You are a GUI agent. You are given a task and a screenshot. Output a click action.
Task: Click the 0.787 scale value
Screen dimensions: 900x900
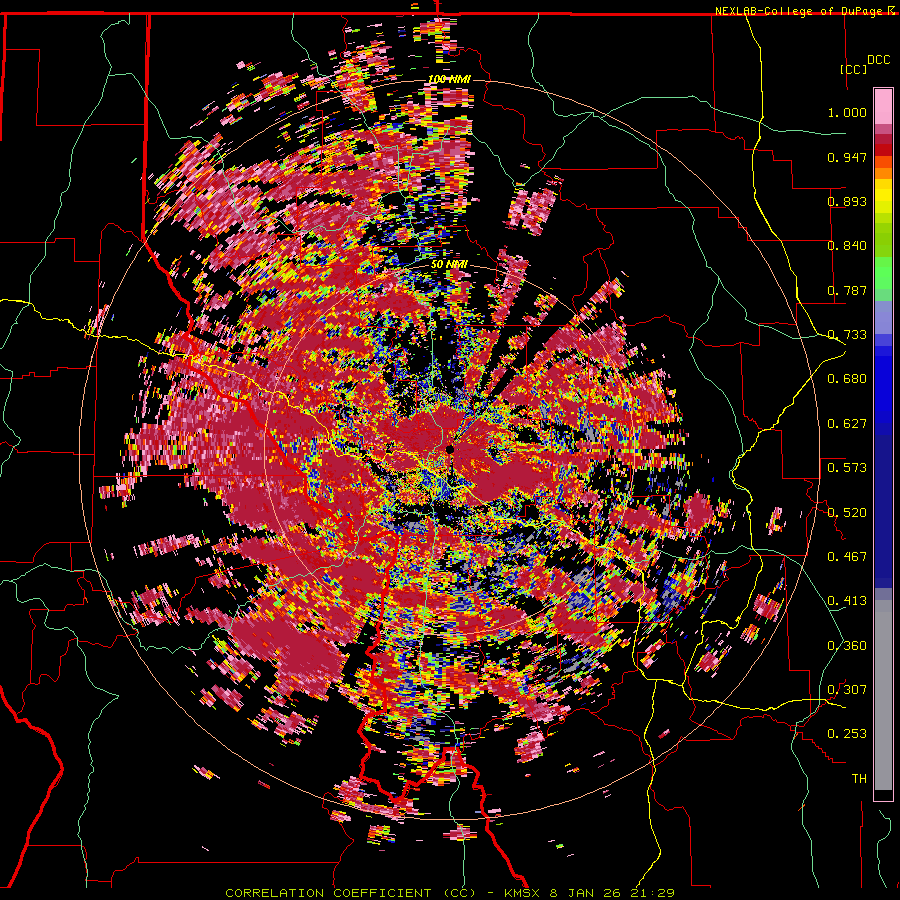coord(847,290)
